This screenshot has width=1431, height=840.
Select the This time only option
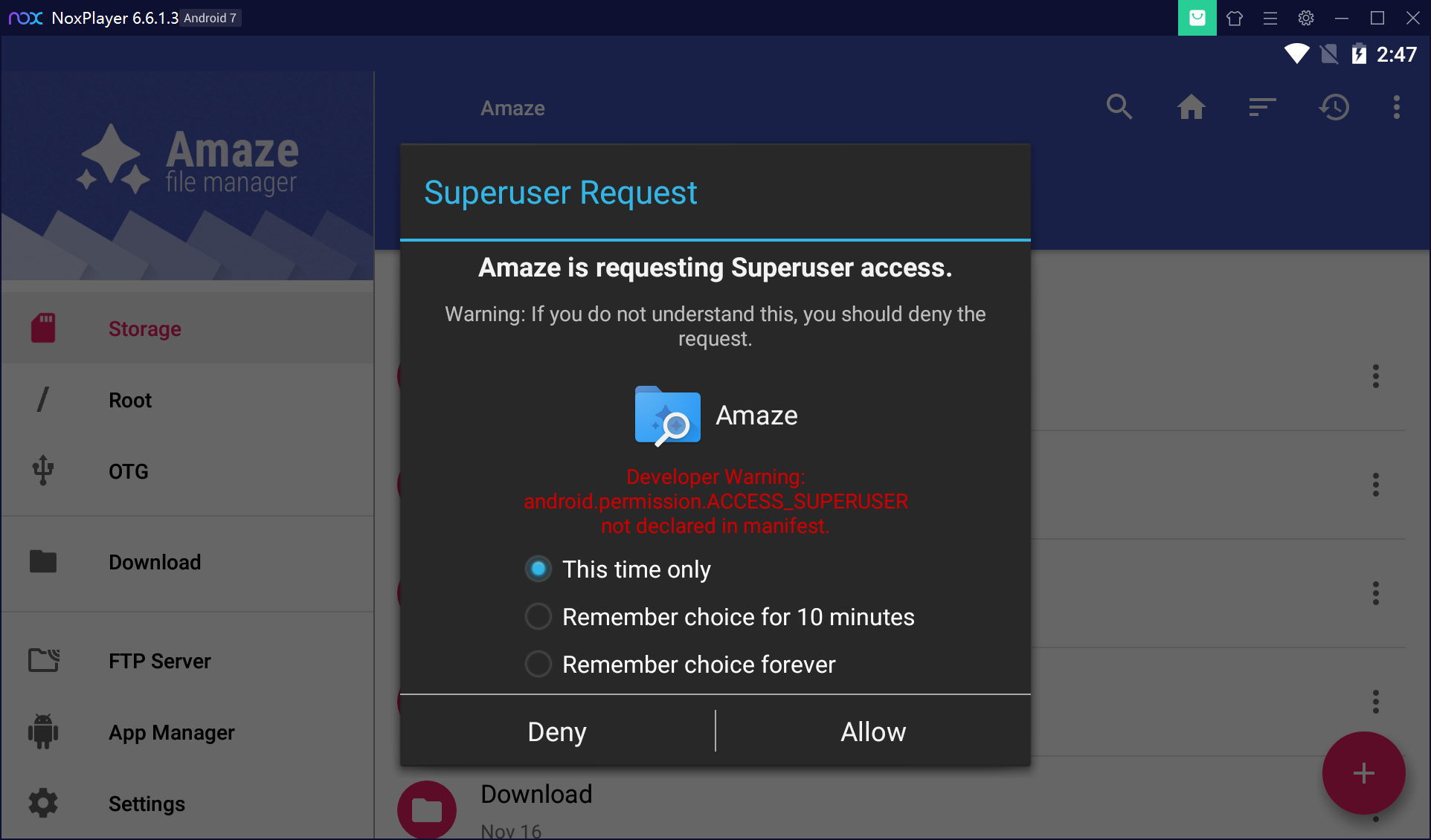click(618, 569)
